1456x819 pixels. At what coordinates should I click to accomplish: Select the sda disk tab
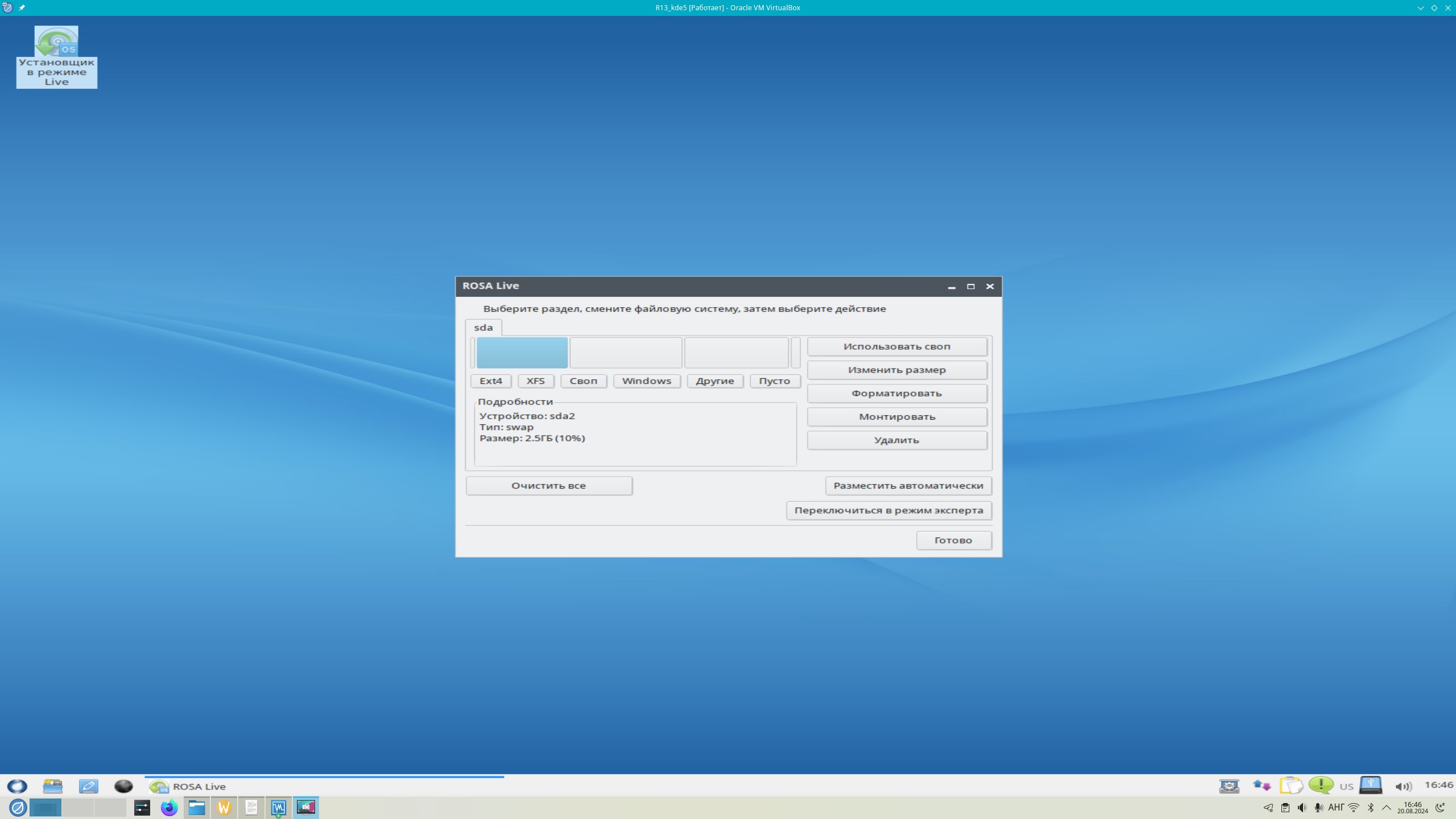click(x=483, y=328)
